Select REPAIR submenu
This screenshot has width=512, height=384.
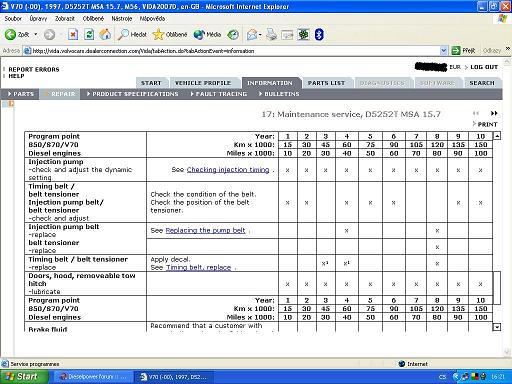pos(60,94)
